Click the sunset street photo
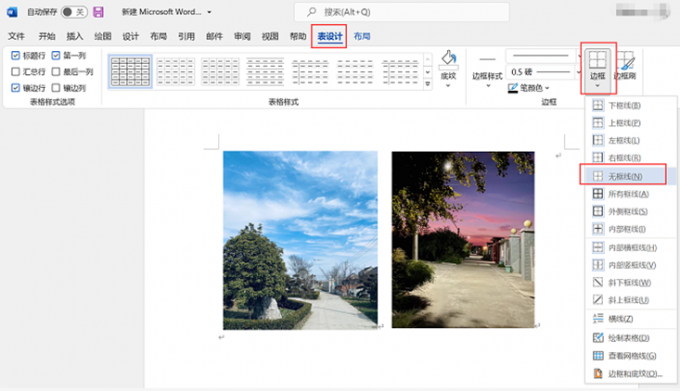Viewport: 680px width, 391px height. click(463, 240)
